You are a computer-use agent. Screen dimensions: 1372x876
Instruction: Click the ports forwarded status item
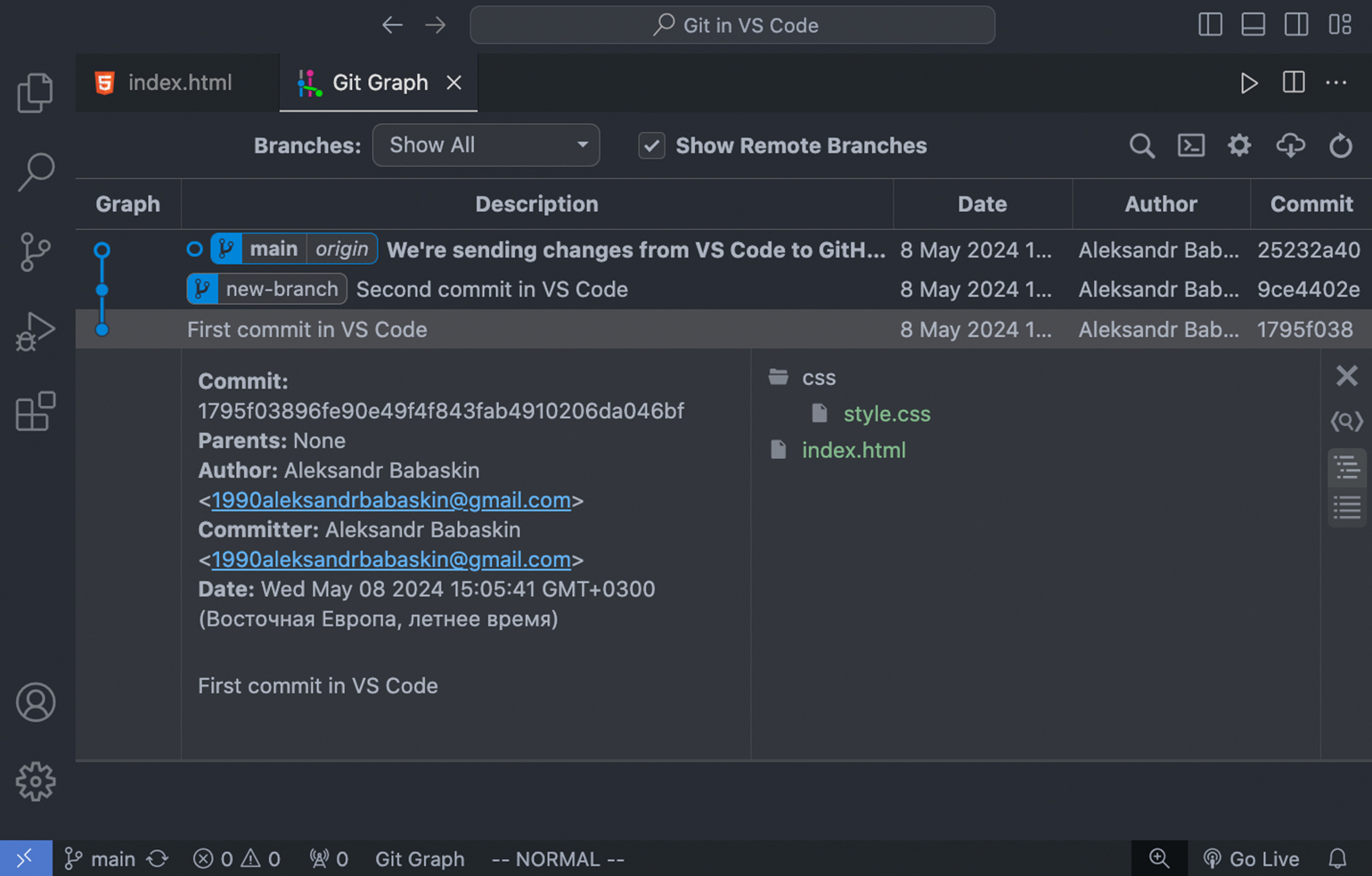[x=329, y=859]
